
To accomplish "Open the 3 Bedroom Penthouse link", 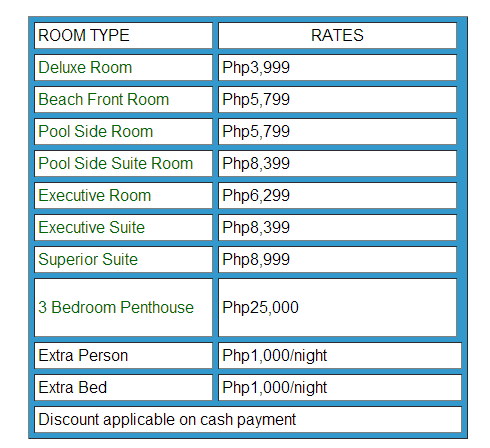I will click(116, 307).
